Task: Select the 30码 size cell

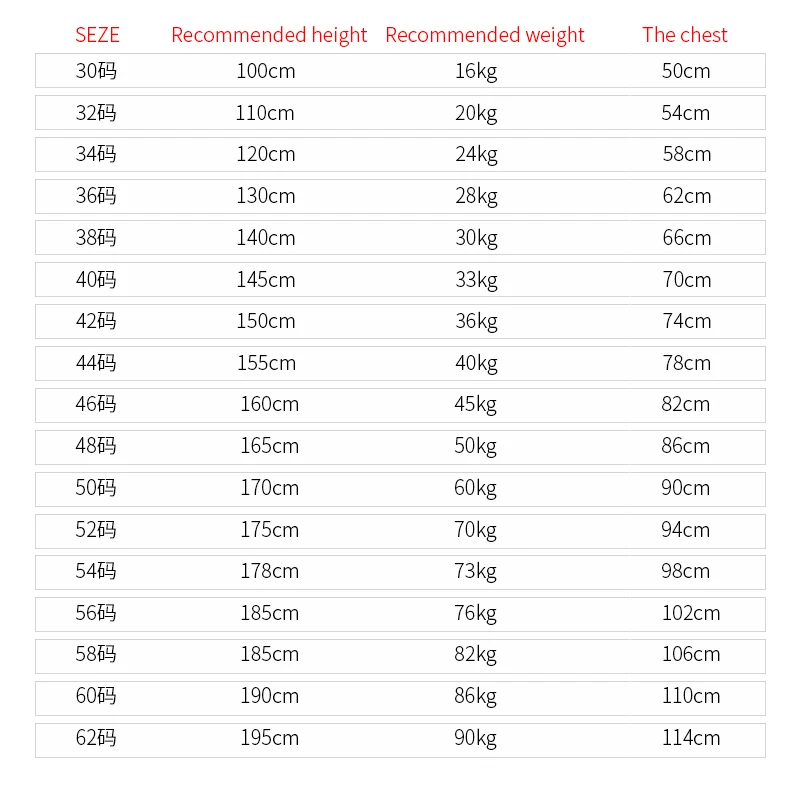Action: pyautogui.click(x=96, y=71)
